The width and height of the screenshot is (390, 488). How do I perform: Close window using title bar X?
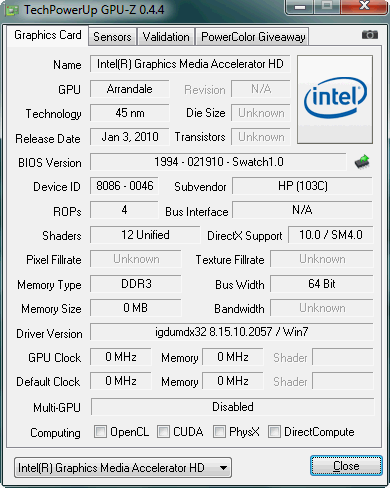[x=364, y=6]
